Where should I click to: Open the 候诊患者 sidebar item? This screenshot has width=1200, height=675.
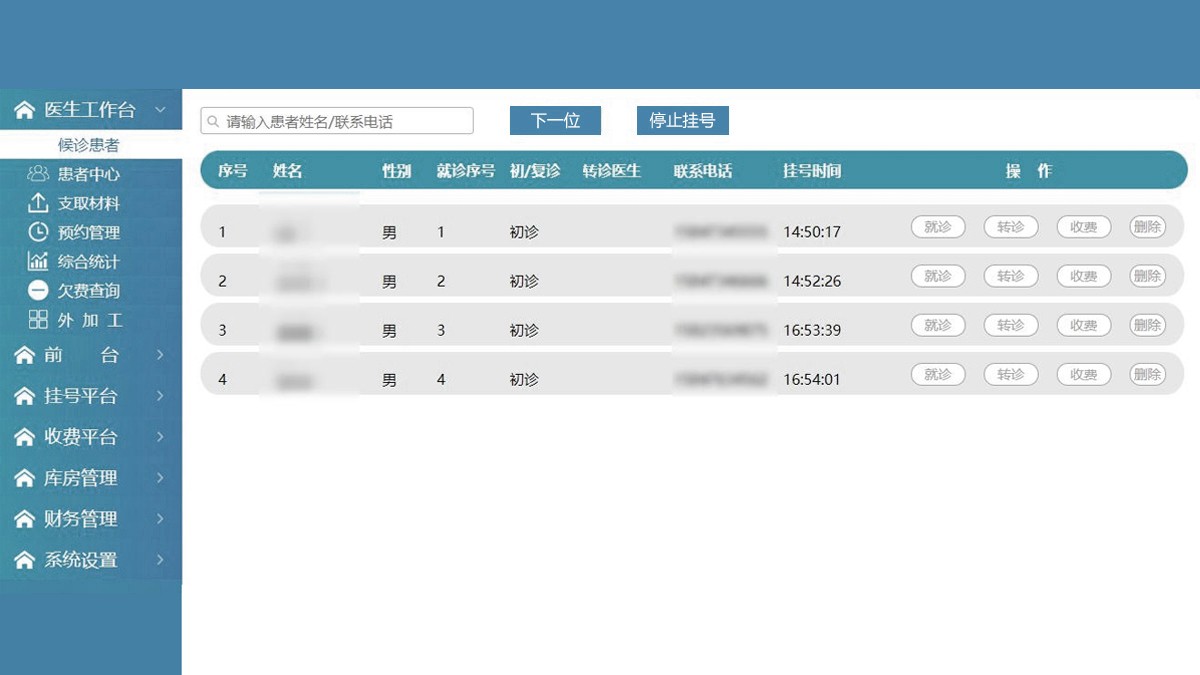point(89,146)
